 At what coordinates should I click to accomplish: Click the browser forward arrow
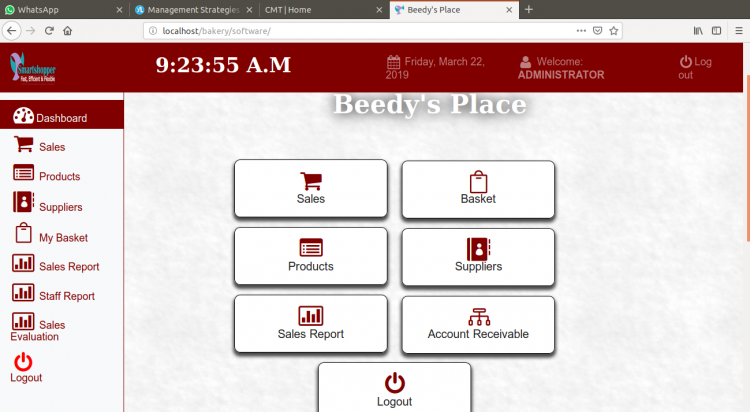coord(31,31)
